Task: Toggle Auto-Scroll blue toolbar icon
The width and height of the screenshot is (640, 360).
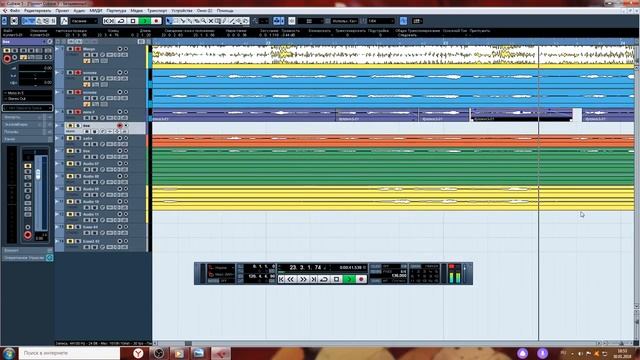Action: click(x=276, y=21)
